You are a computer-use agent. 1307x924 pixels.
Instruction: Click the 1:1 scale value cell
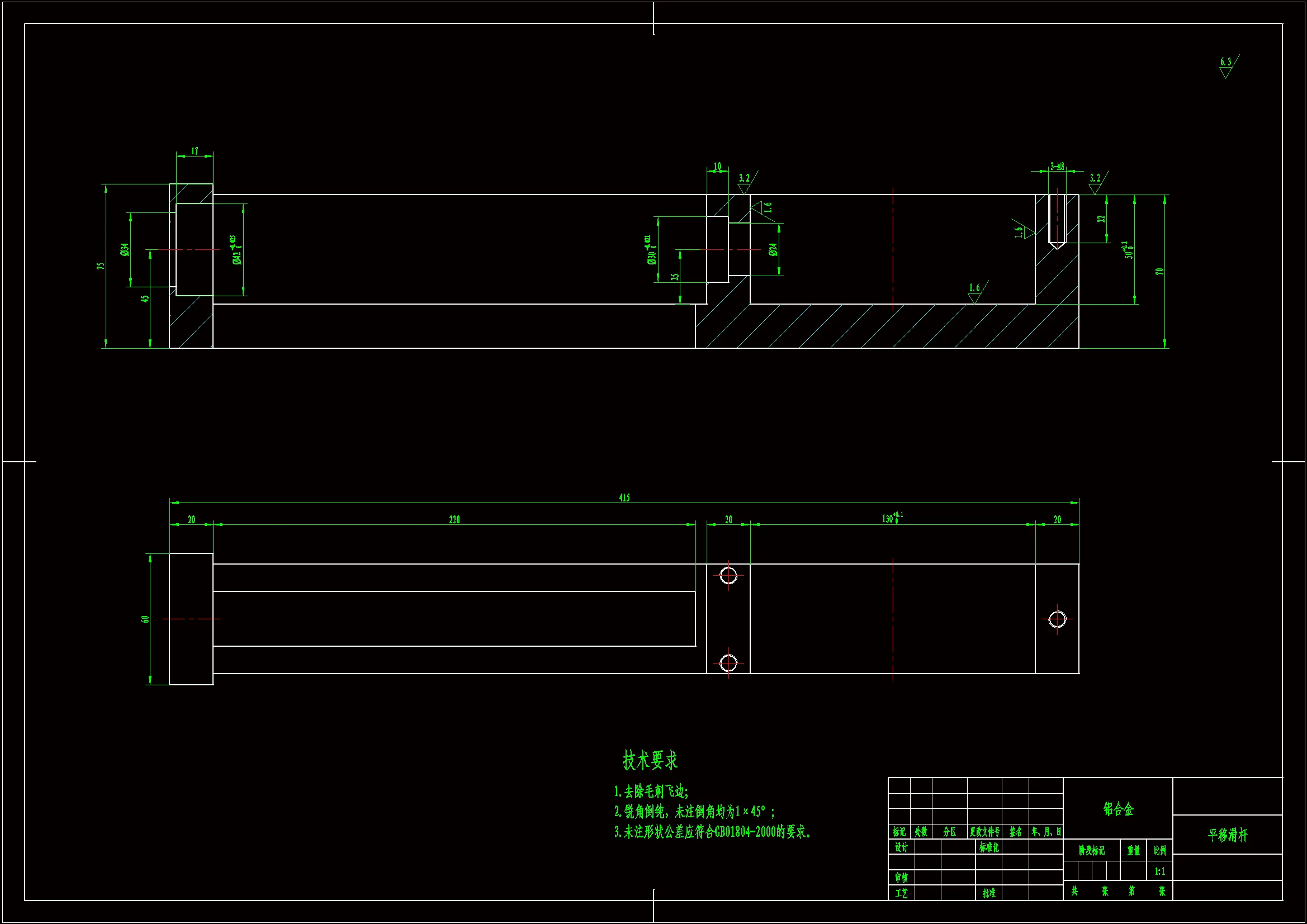1159,871
